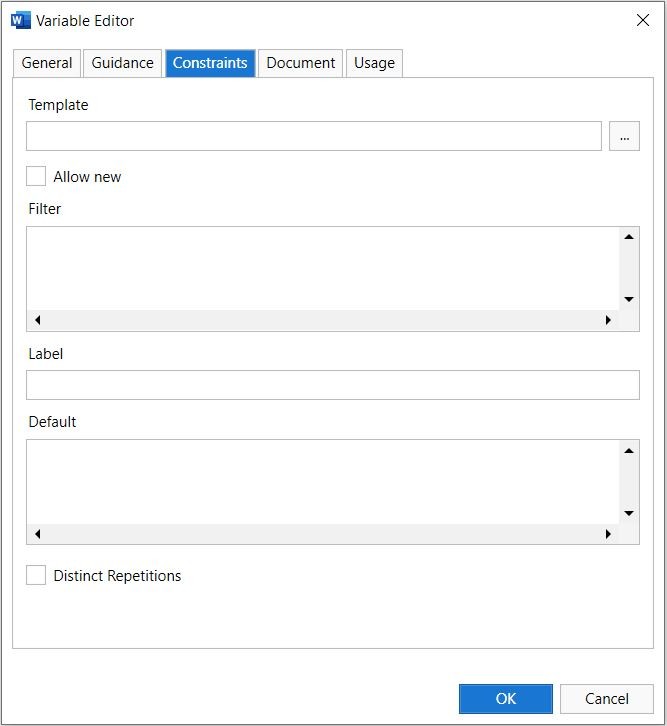Click Filter box scroll up arrow

pyautogui.click(x=629, y=237)
